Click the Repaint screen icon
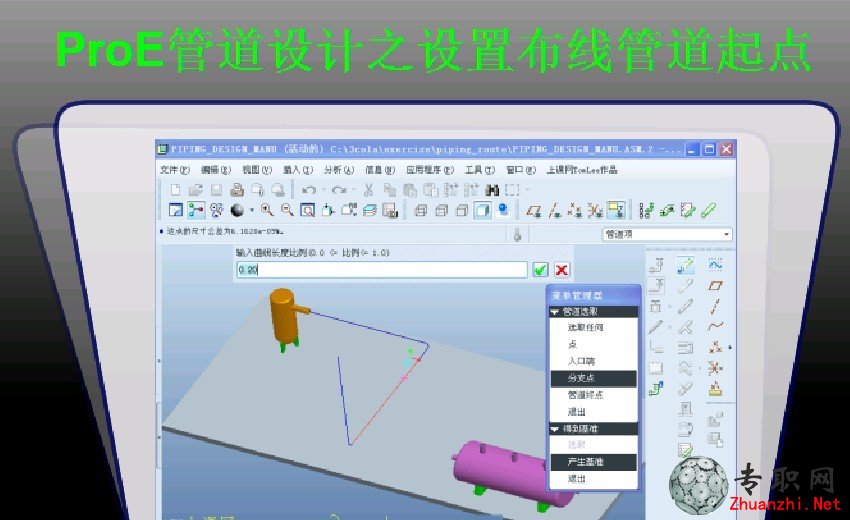 [176, 210]
